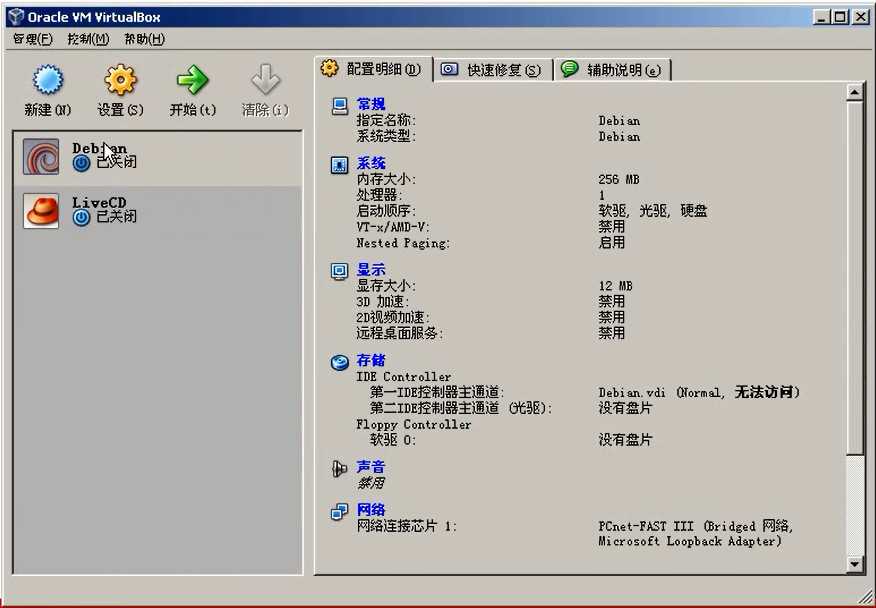Click the 禁用 audio status text
The height and width of the screenshot is (608, 876).
pyautogui.click(x=371, y=483)
